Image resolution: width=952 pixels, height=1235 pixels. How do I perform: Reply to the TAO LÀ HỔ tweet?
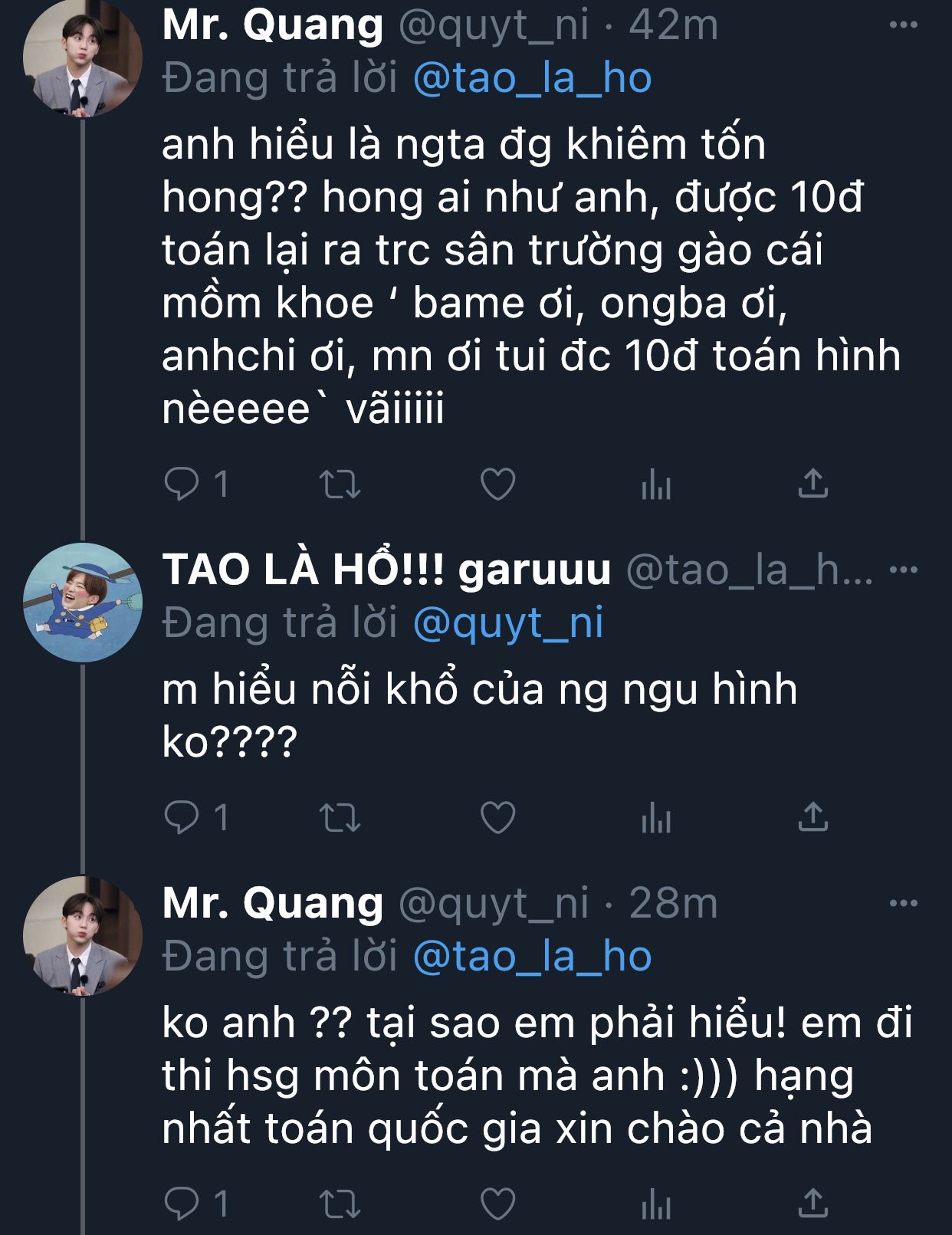pyautogui.click(x=182, y=817)
